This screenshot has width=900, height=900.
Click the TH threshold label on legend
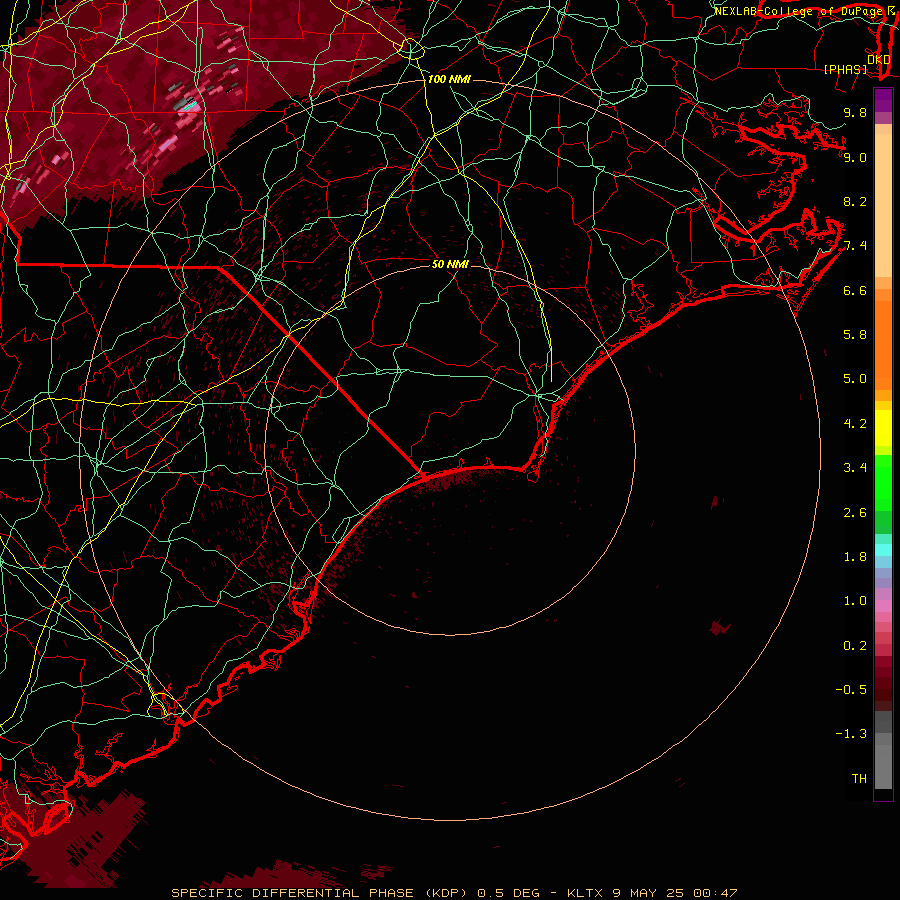point(859,779)
